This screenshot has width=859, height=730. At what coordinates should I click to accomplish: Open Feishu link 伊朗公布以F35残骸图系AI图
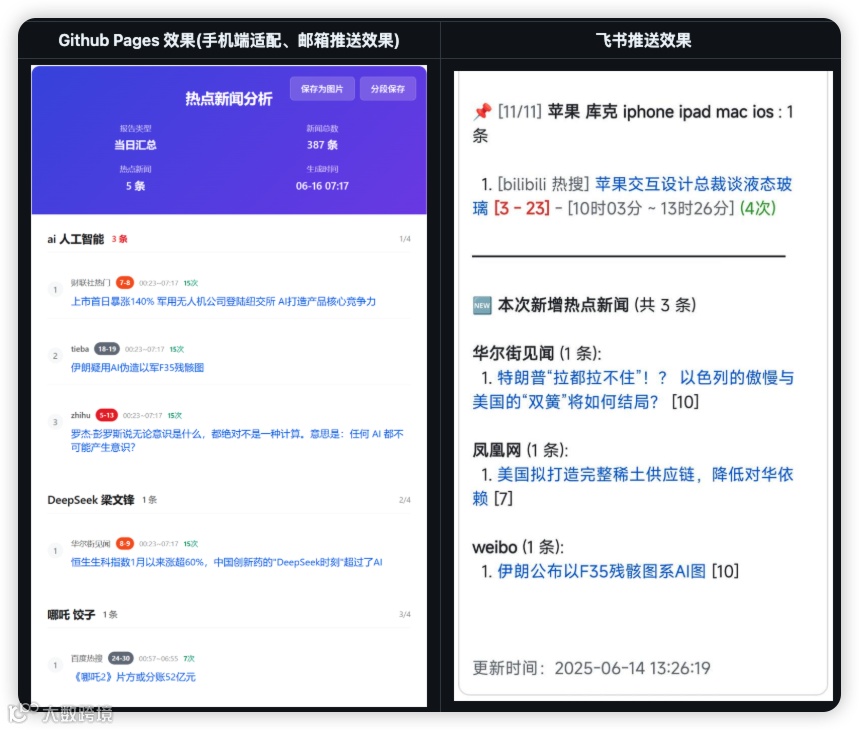click(602, 571)
